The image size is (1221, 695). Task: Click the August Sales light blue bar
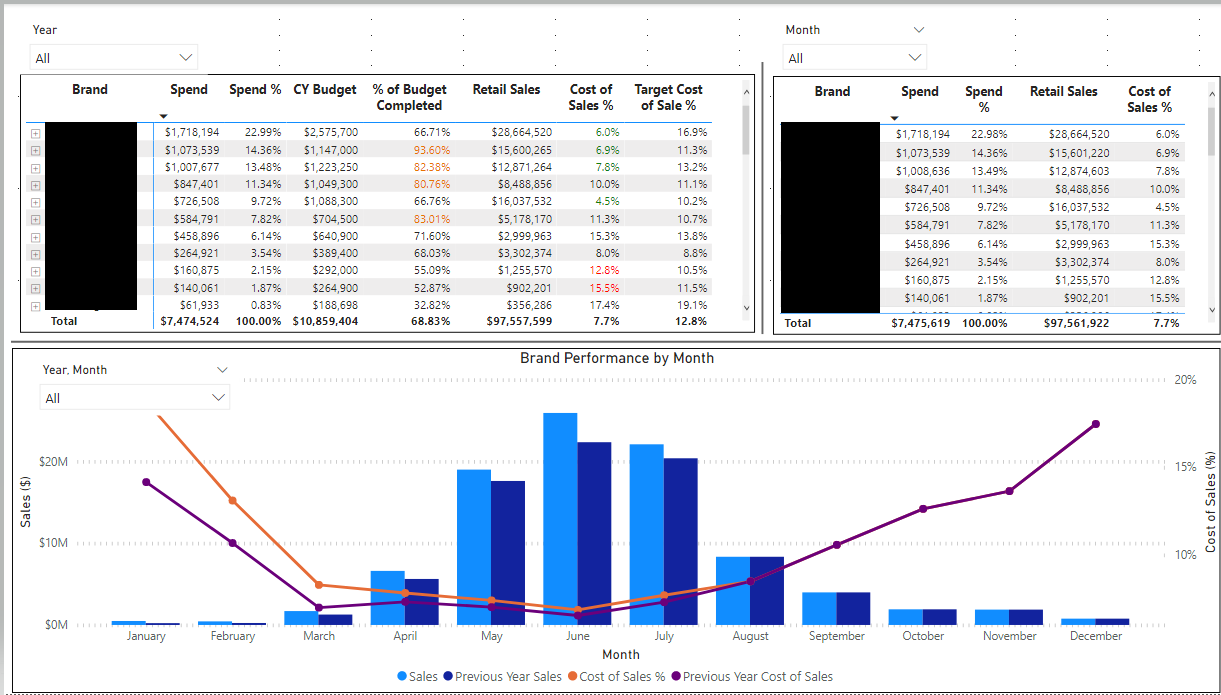(x=733, y=591)
